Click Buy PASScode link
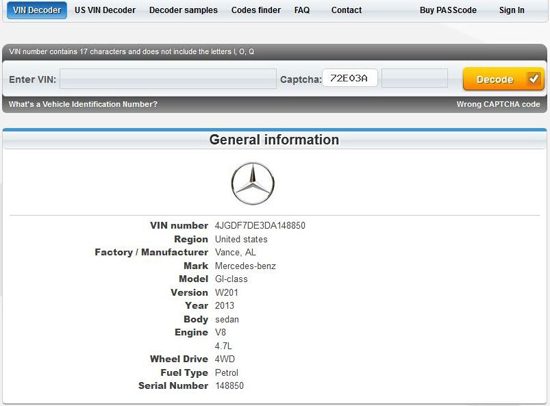The height and width of the screenshot is (406, 550). (x=448, y=10)
